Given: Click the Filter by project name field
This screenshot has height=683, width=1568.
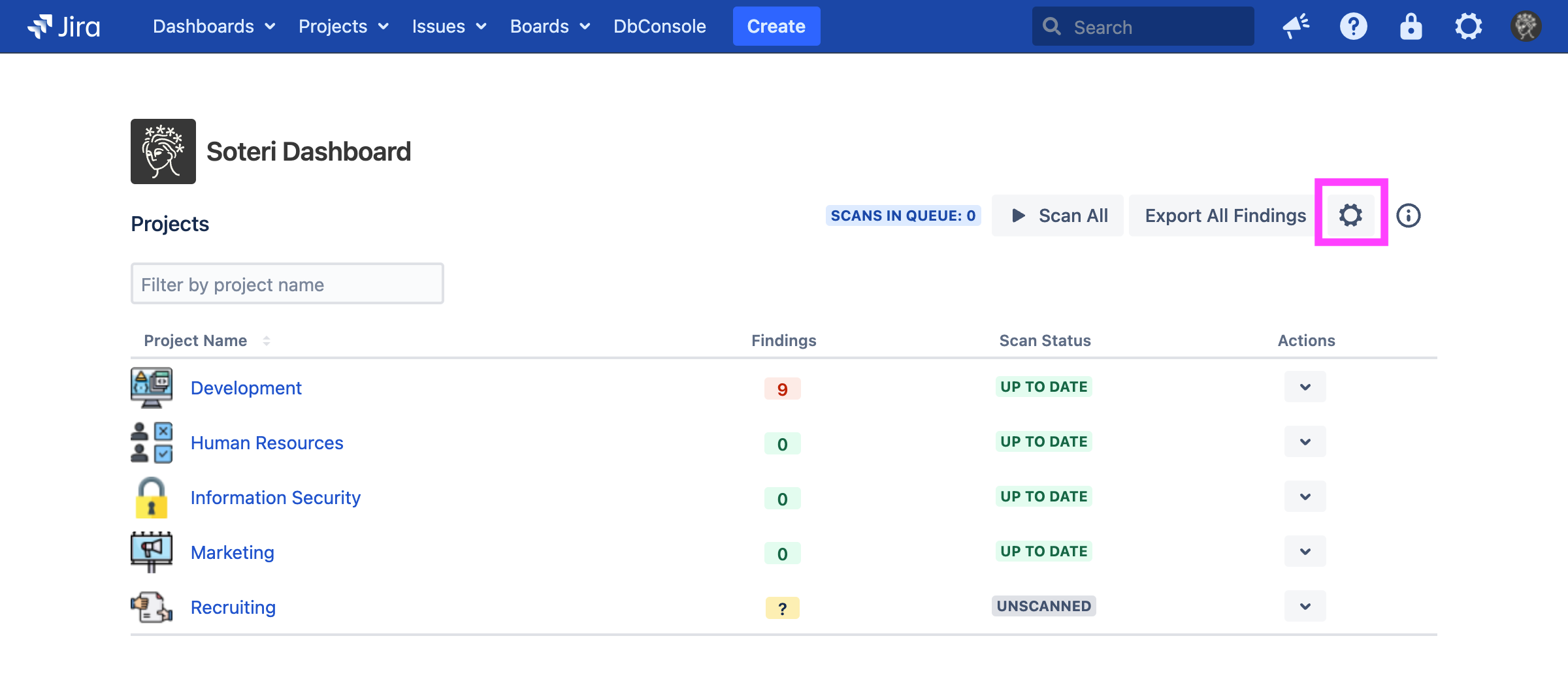Looking at the screenshot, I should [287, 284].
